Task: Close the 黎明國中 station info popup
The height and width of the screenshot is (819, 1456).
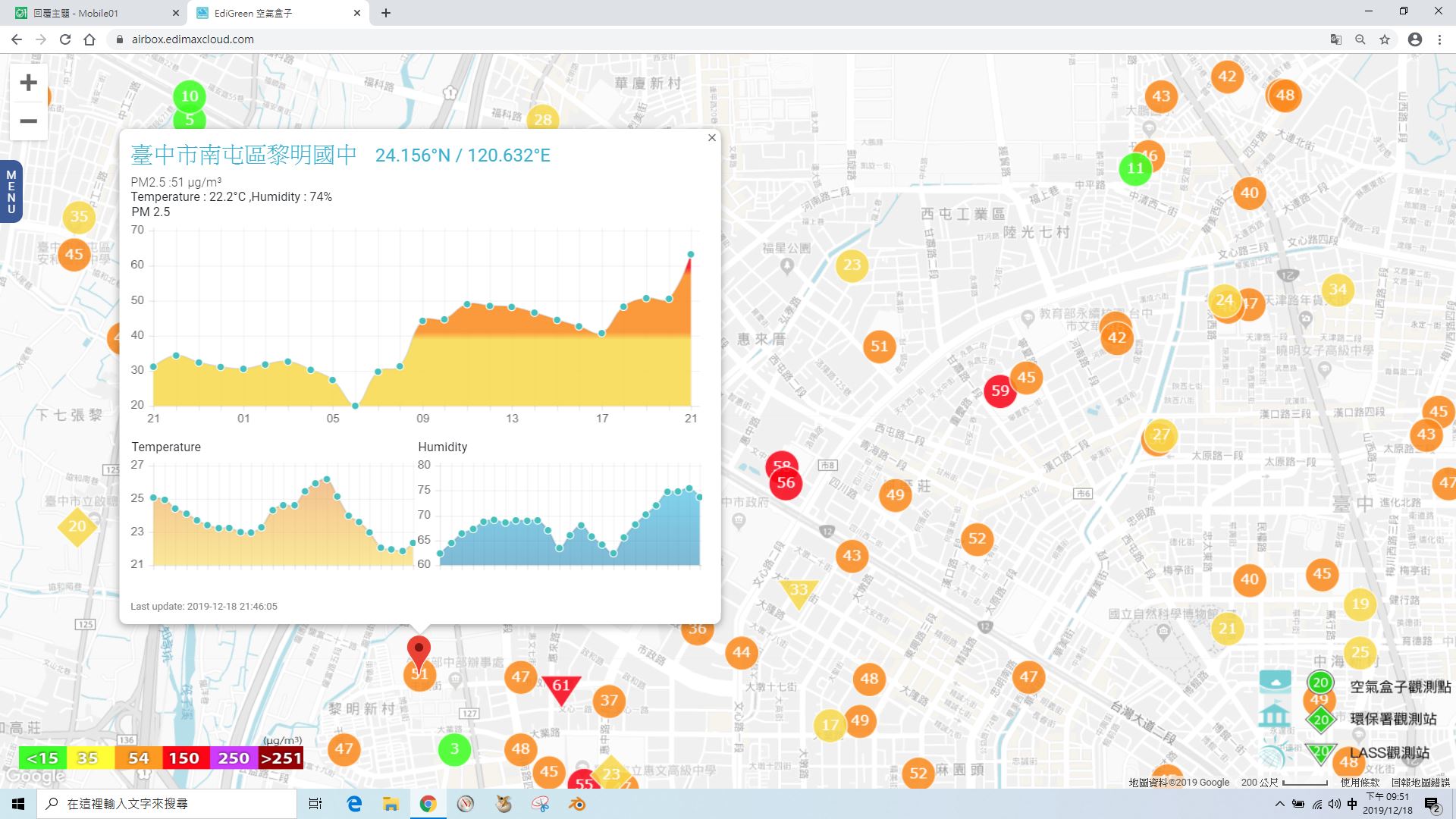Action: pyautogui.click(x=711, y=137)
